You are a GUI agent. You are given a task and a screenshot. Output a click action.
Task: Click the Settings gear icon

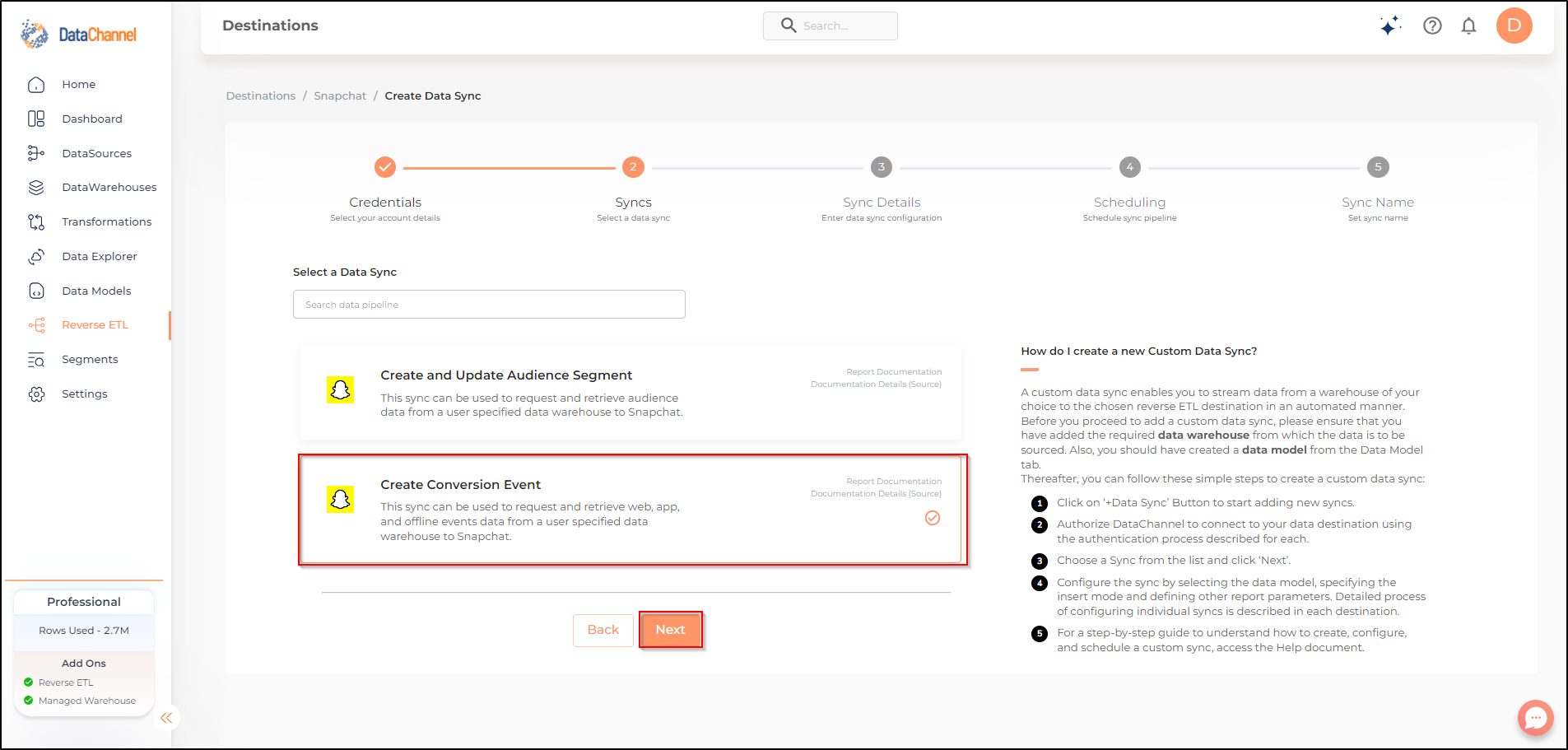[x=36, y=394]
